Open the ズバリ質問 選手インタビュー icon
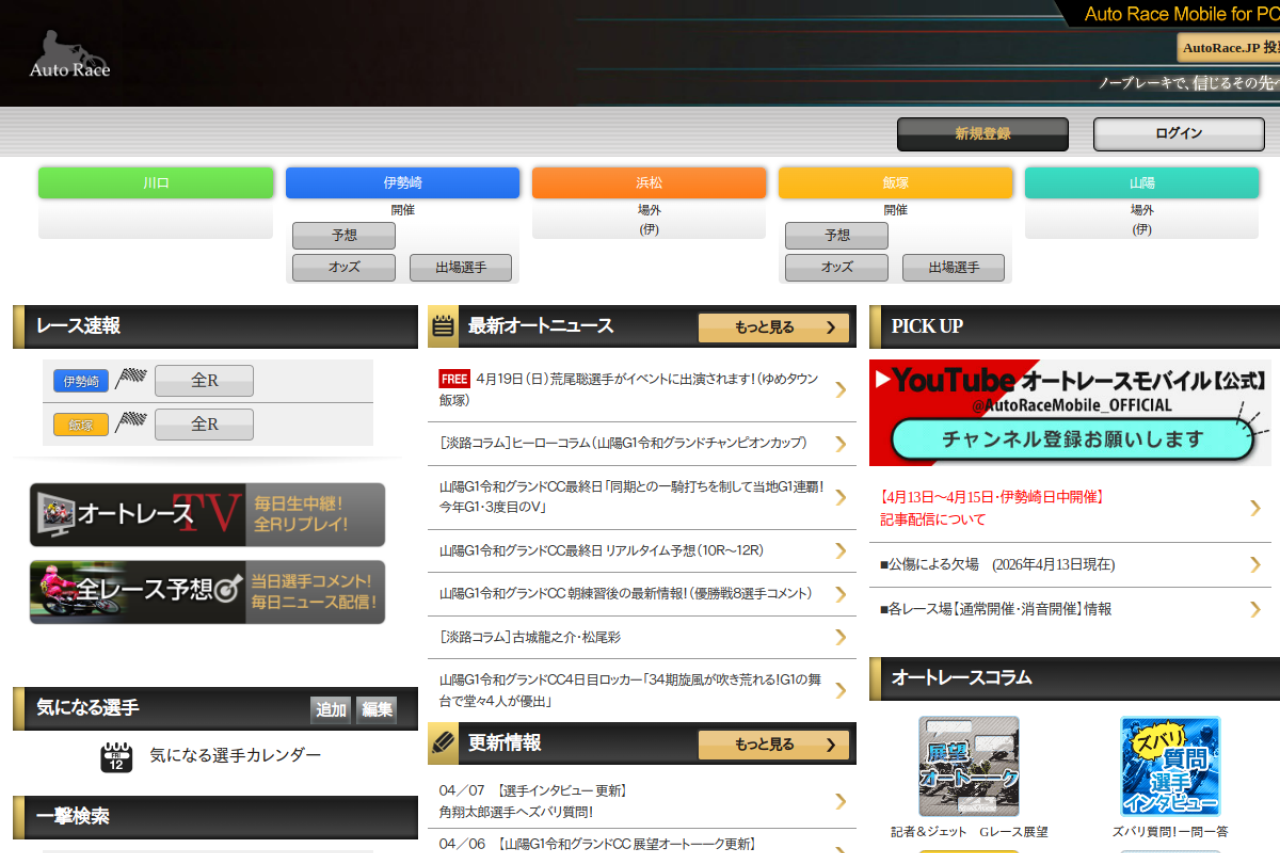Screen dimensions: 1280x853 (x=1169, y=766)
